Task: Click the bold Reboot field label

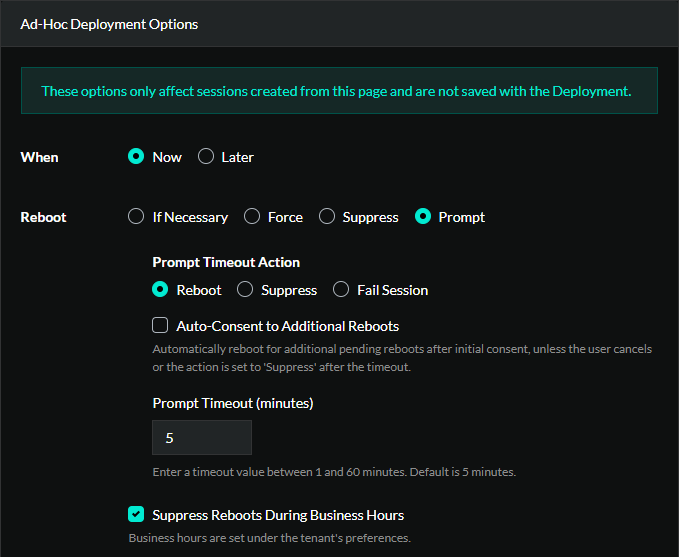Action: coord(43,217)
